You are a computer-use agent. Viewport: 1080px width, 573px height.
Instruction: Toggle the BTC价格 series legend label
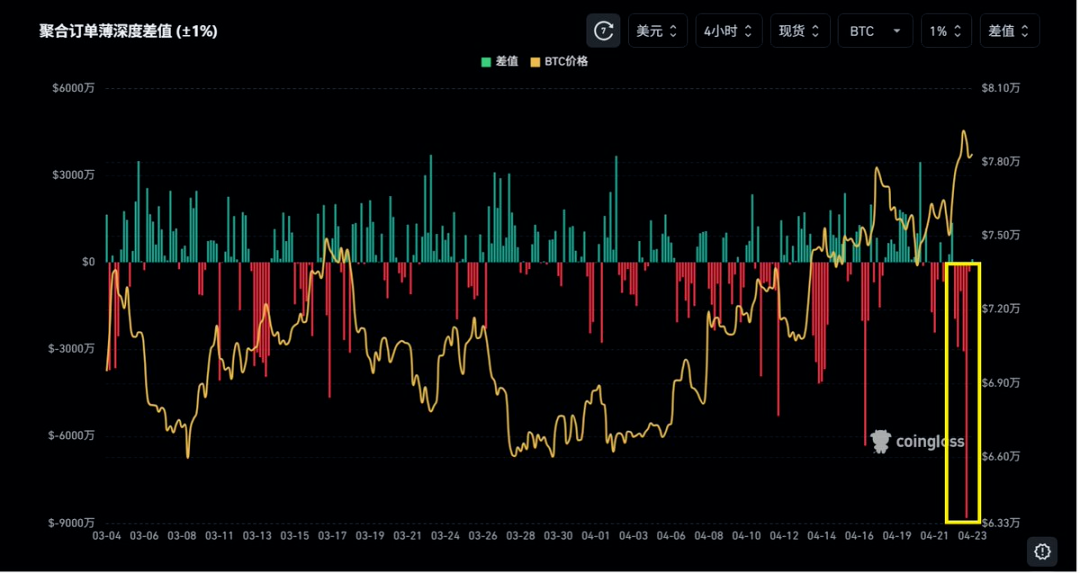565,62
